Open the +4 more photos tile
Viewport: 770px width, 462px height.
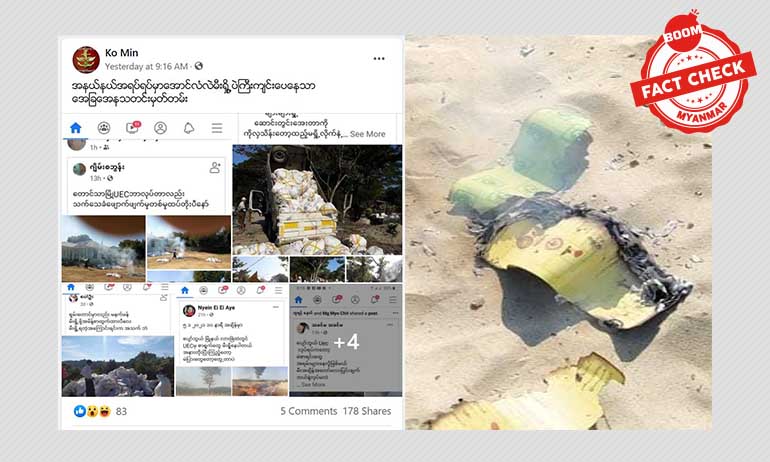point(346,340)
